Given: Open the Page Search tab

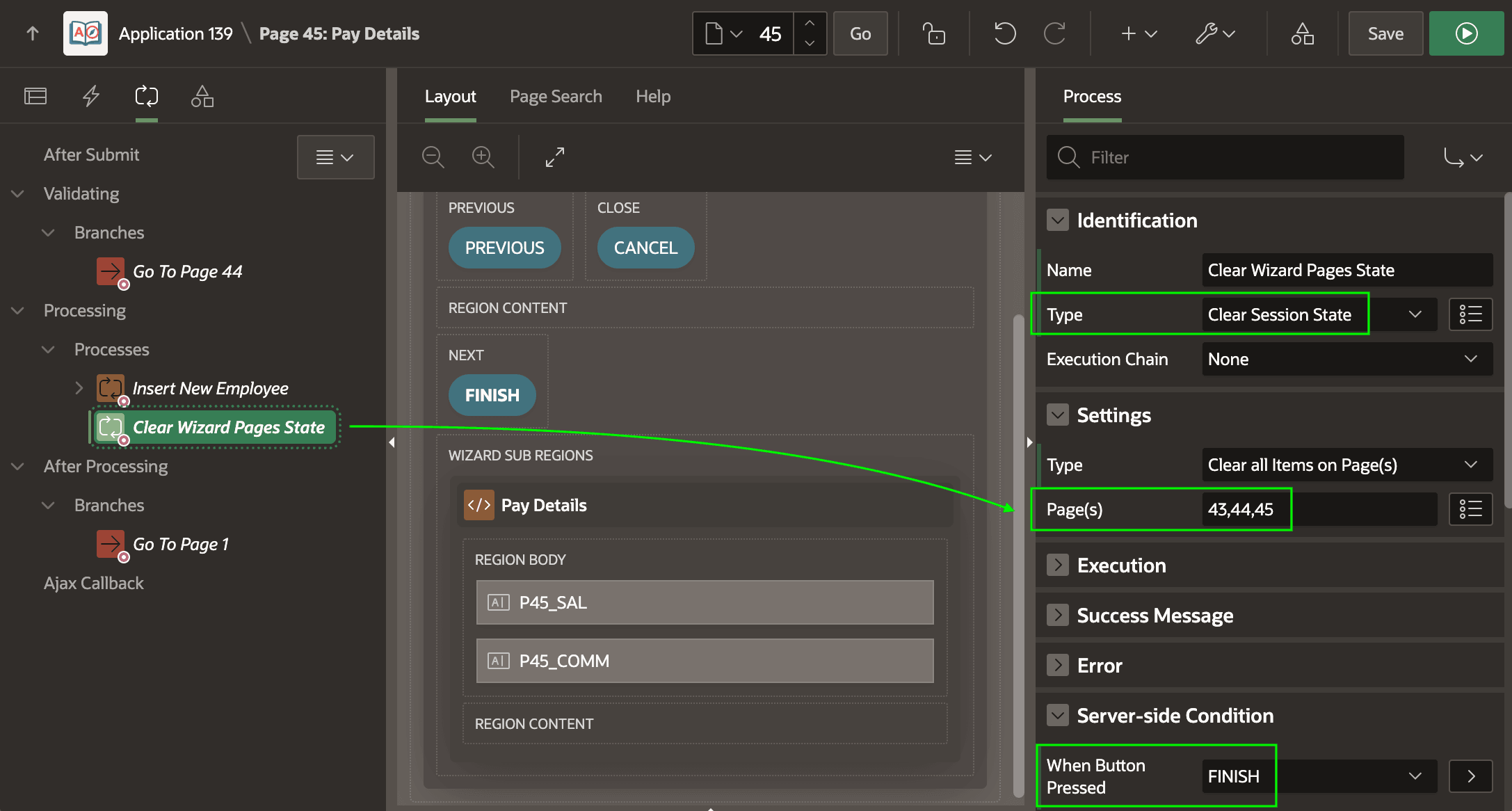Looking at the screenshot, I should click(556, 96).
